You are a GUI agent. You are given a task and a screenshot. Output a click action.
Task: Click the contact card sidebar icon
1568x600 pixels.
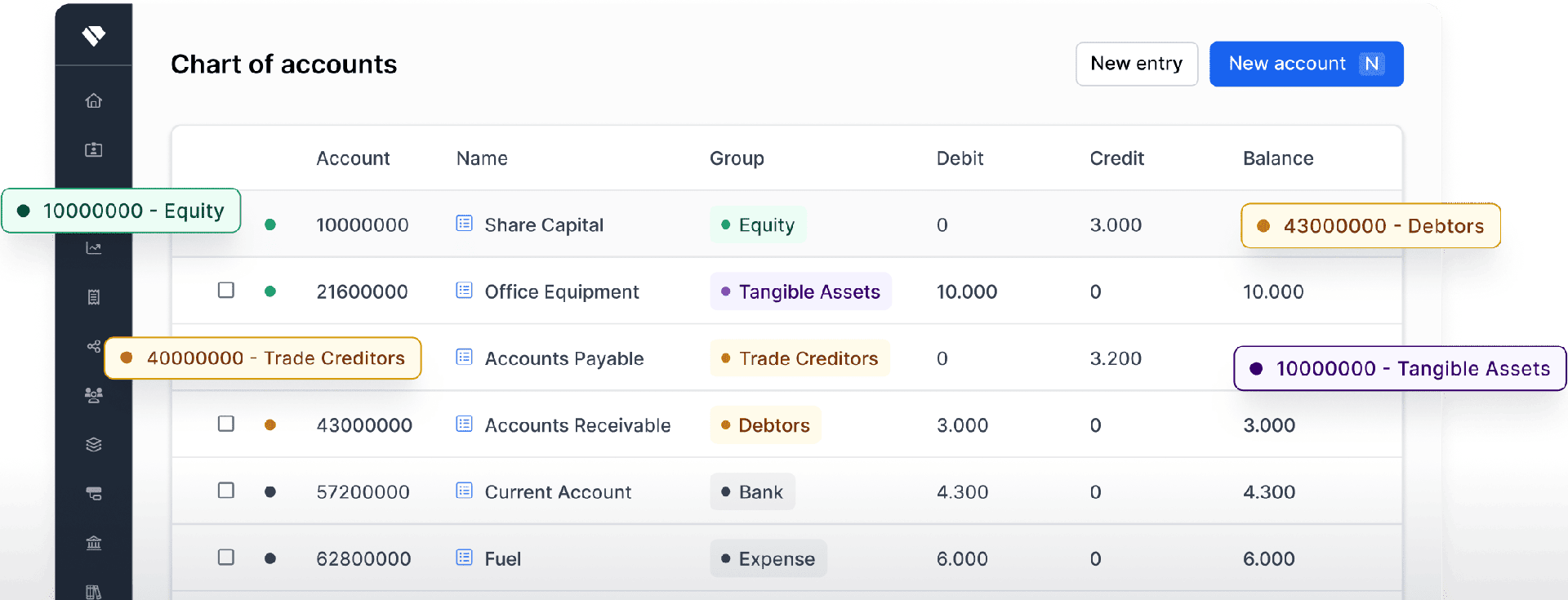coord(94,149)
